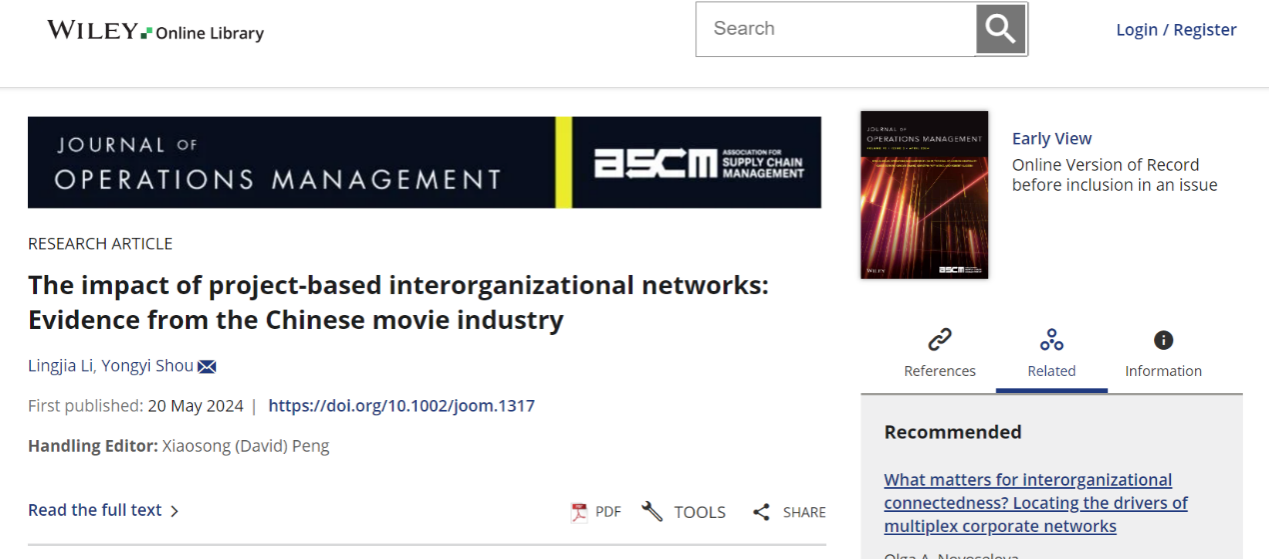Click the ASCM association logo
1269x559 pixels.
[x=699, y=163]
